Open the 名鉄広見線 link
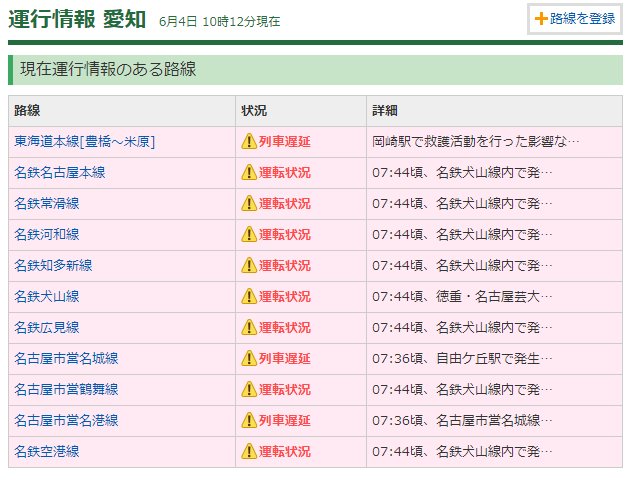The height and width of the screenshot is (480, 633). click(x=47, y=327)
